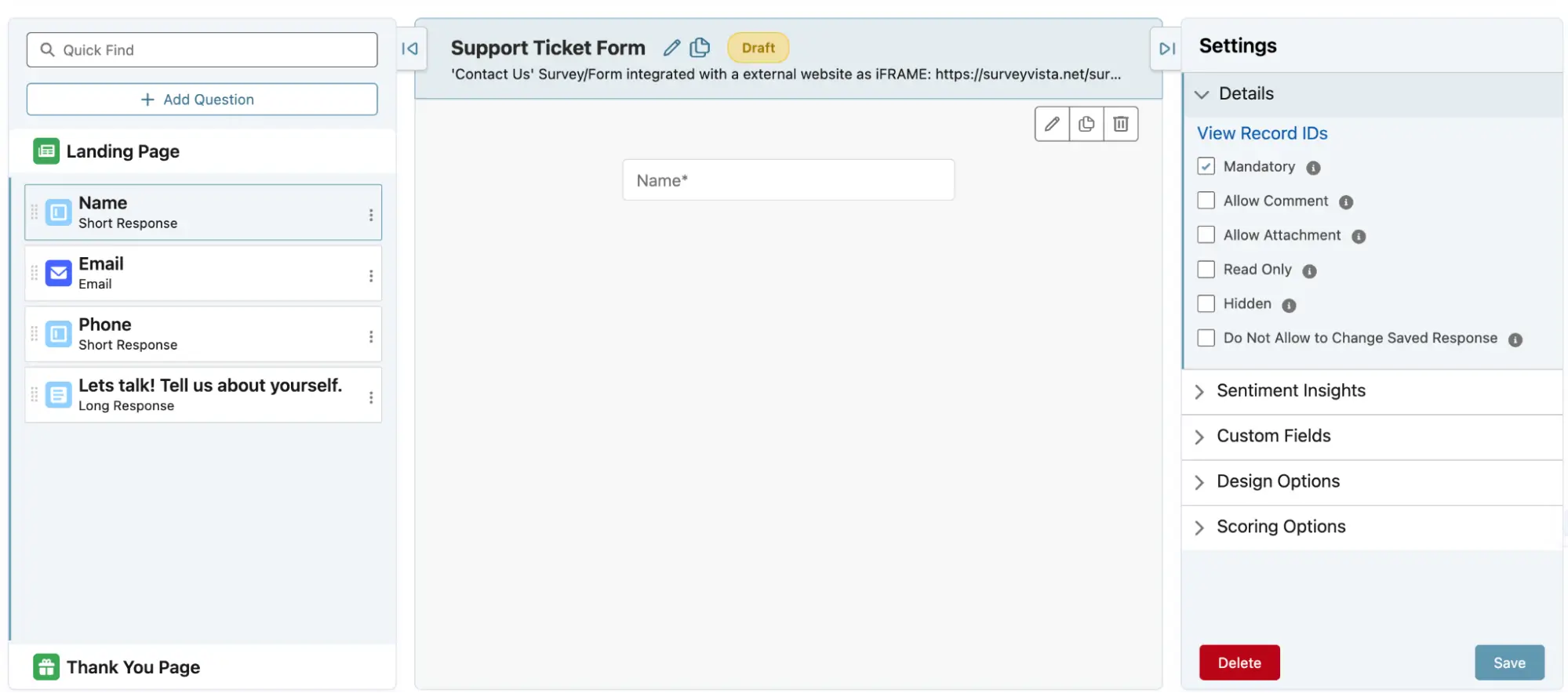1568x693 pixels.
Task: Collapse the left questions panel
Action: click(409, 49)
